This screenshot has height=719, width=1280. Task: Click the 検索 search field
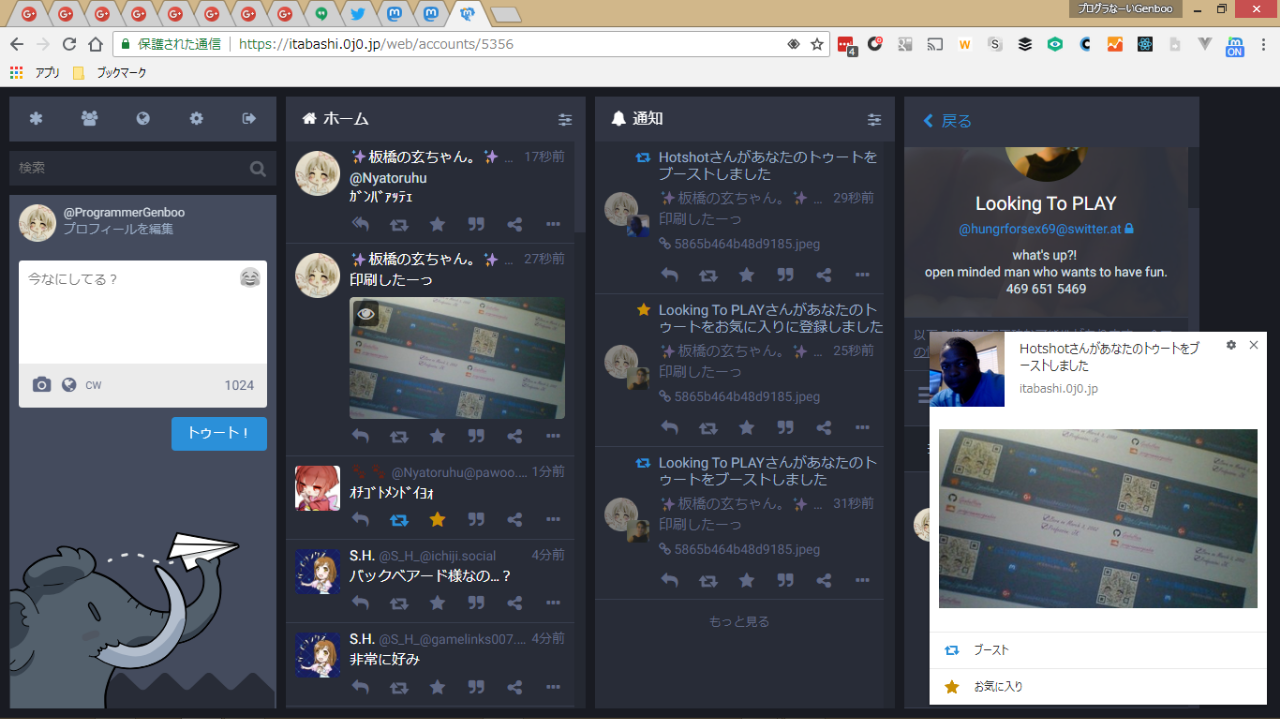tap(130, 168)
